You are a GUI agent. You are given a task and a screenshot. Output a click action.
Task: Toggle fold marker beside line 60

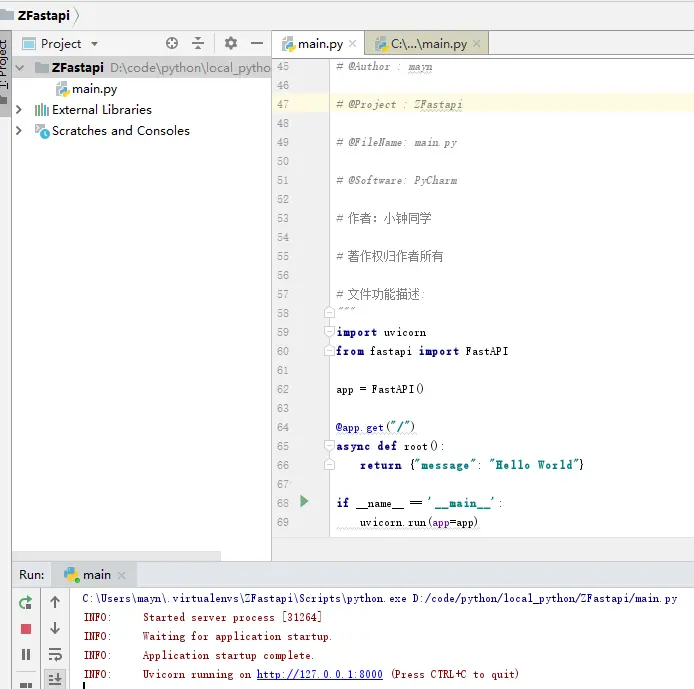click(x=329, y=351)
